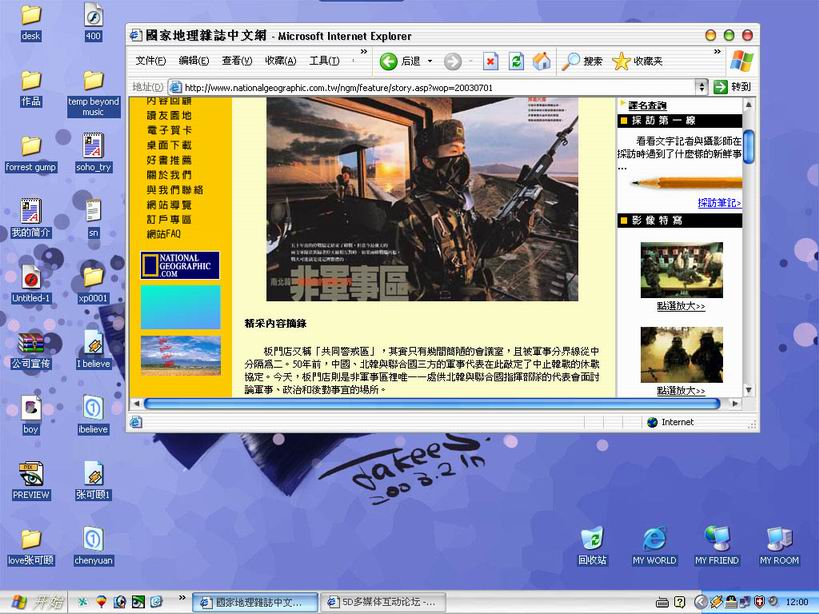This screenshot has height=614, width=819.
Task: Click the 與我們聯絡 sidebar link
Action: click(175, 190)
